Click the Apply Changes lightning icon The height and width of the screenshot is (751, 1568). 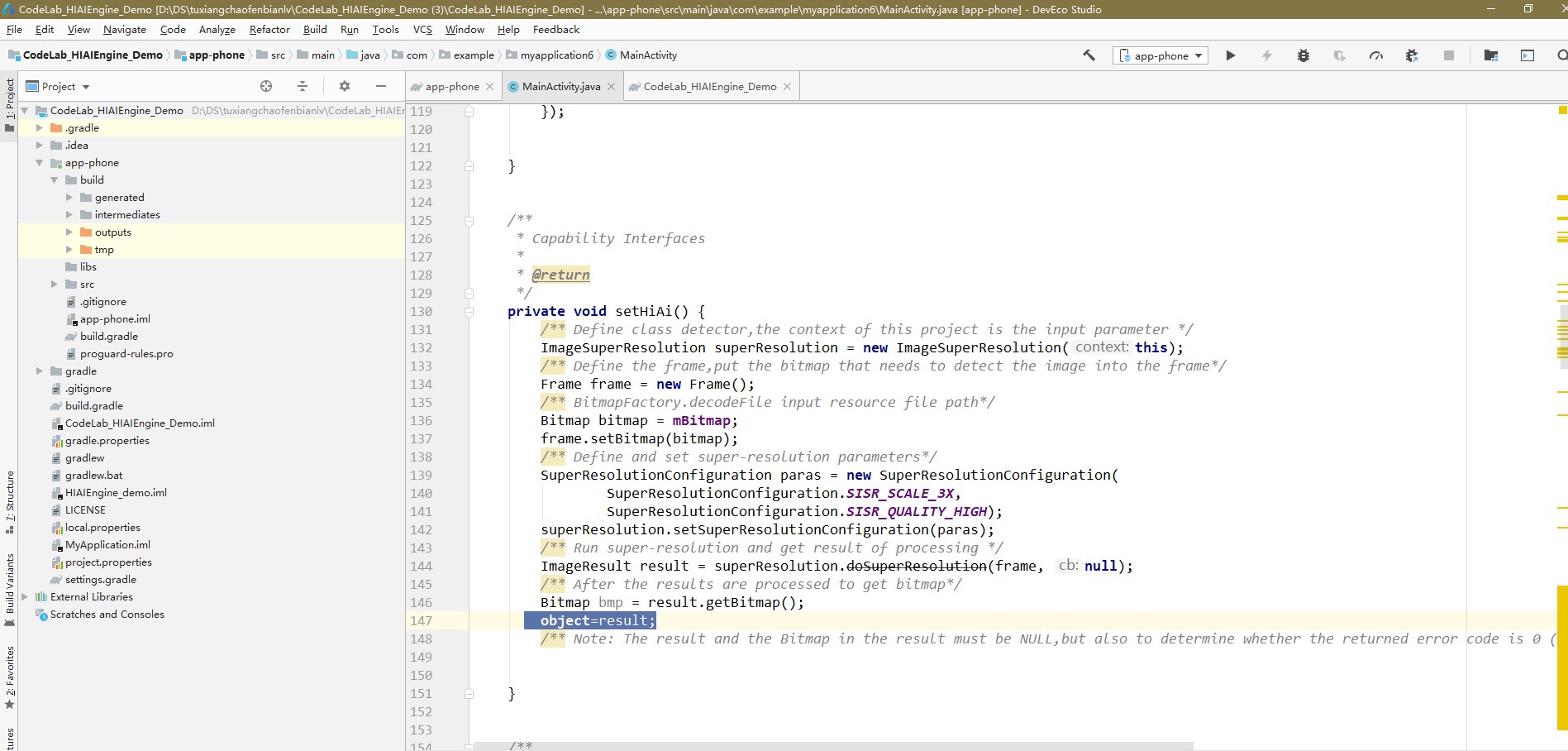pos(1267,55)
